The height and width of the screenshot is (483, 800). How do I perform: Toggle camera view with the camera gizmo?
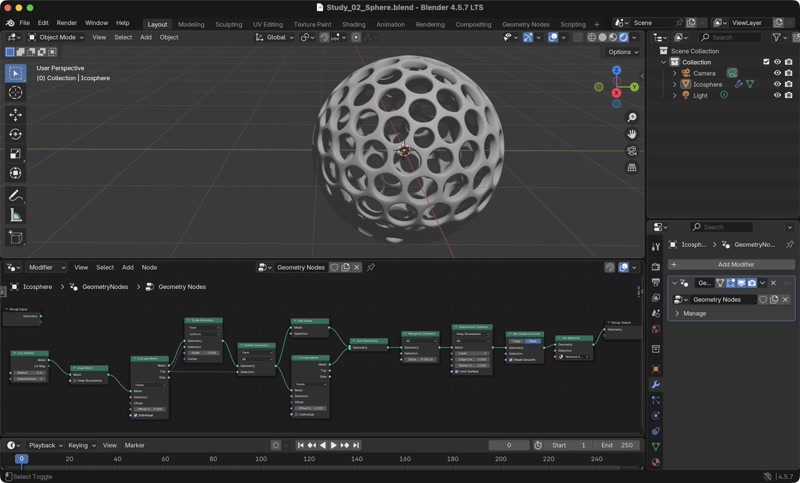click(x=632, y=151)
